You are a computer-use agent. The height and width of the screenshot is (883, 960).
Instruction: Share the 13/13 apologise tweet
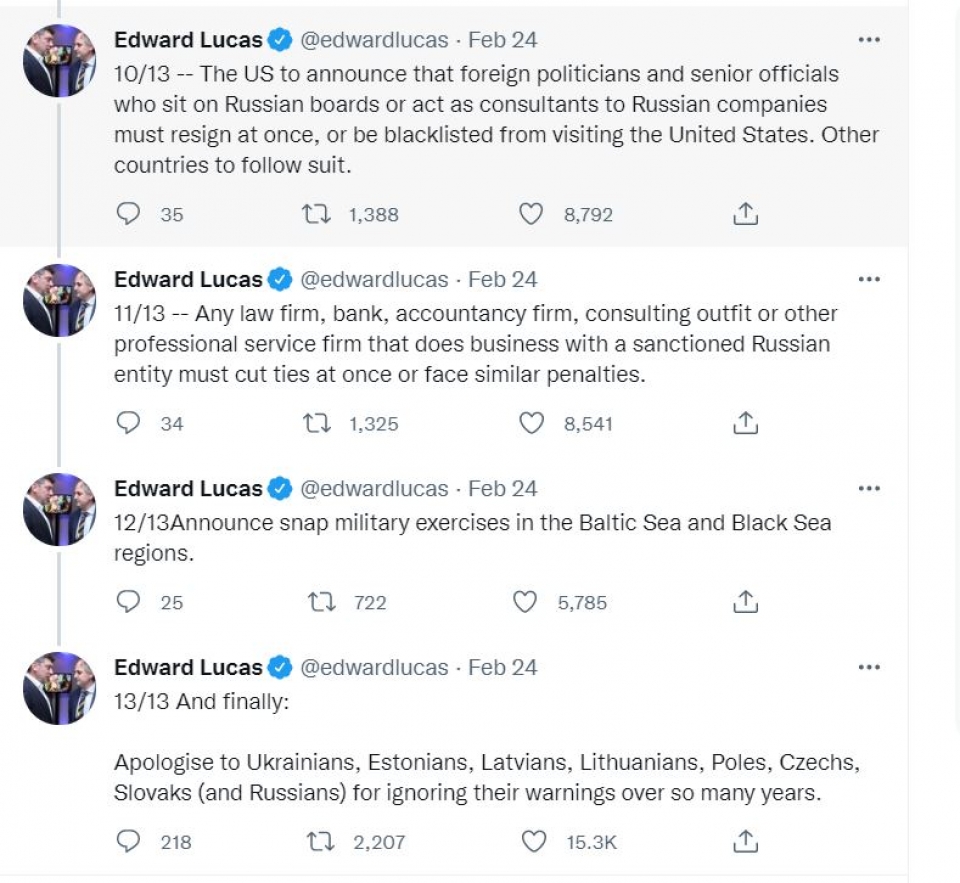pyautogui.click(x=745, y=841)
